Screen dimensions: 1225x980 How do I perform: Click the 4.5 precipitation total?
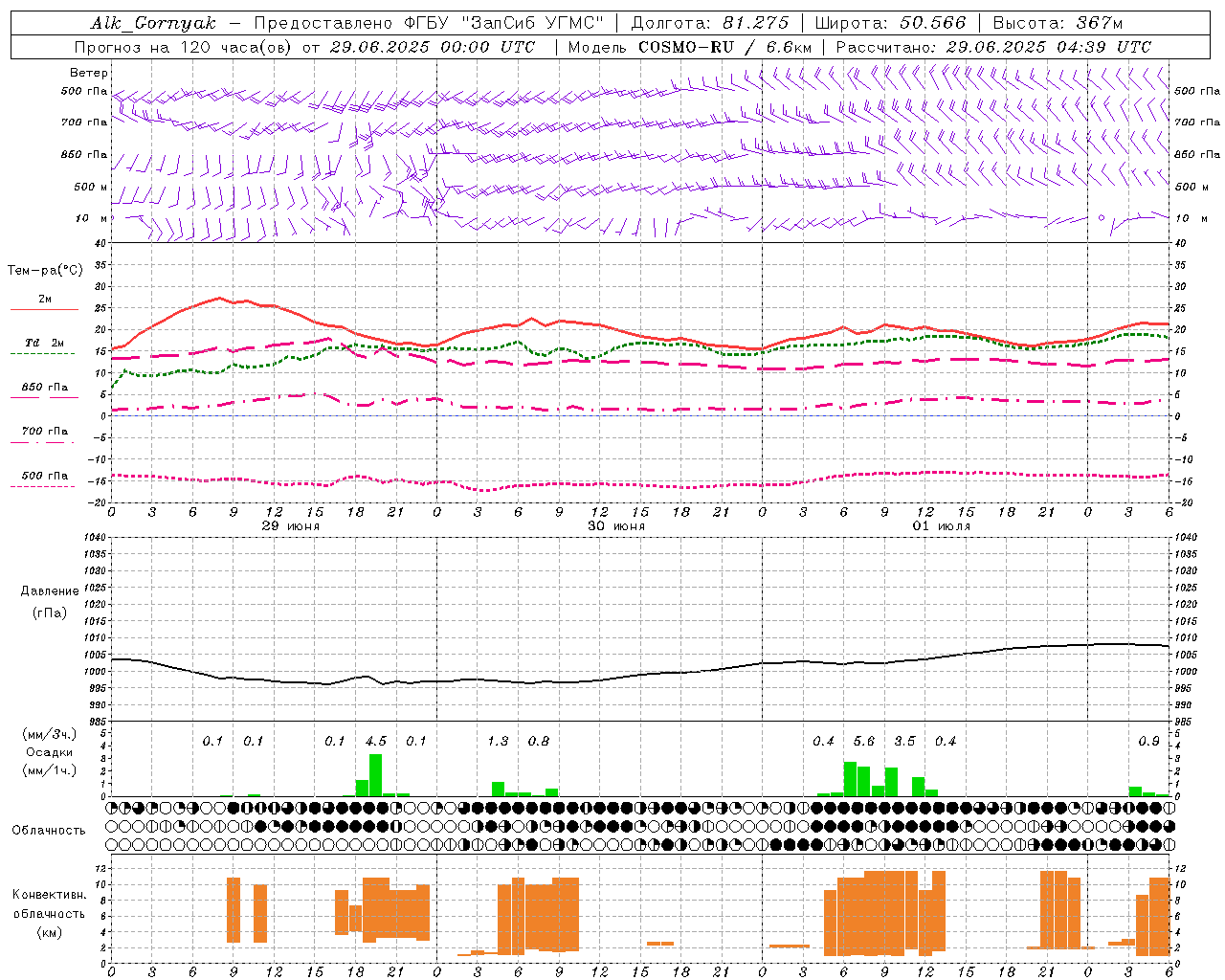pyautogui.click(x=376, y=742)
